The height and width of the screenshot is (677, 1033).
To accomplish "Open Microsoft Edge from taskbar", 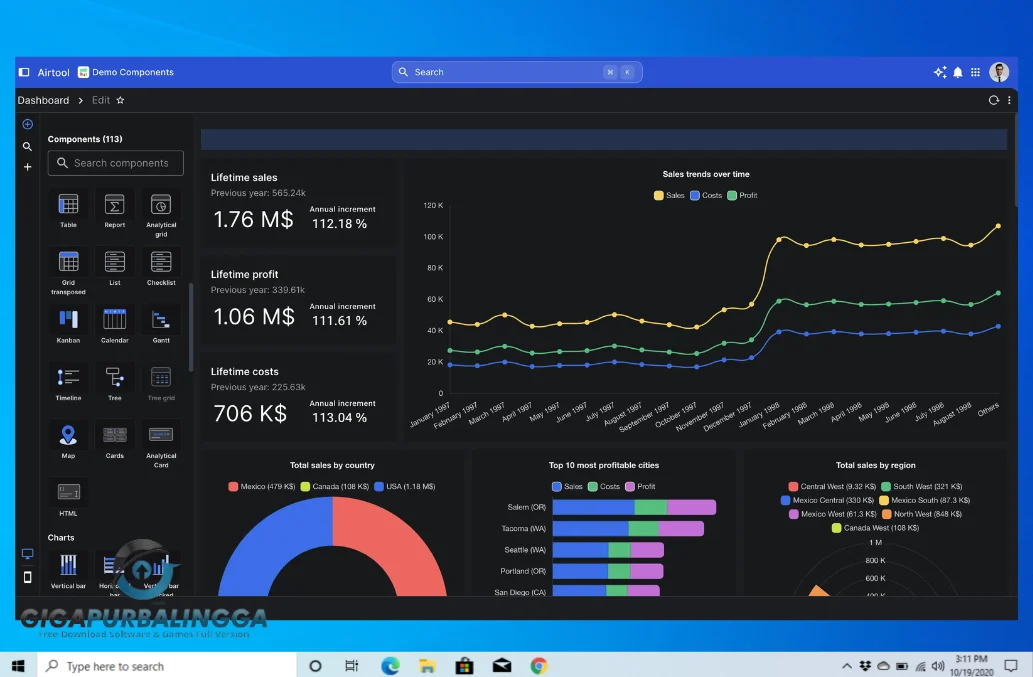I will [390, 666].
